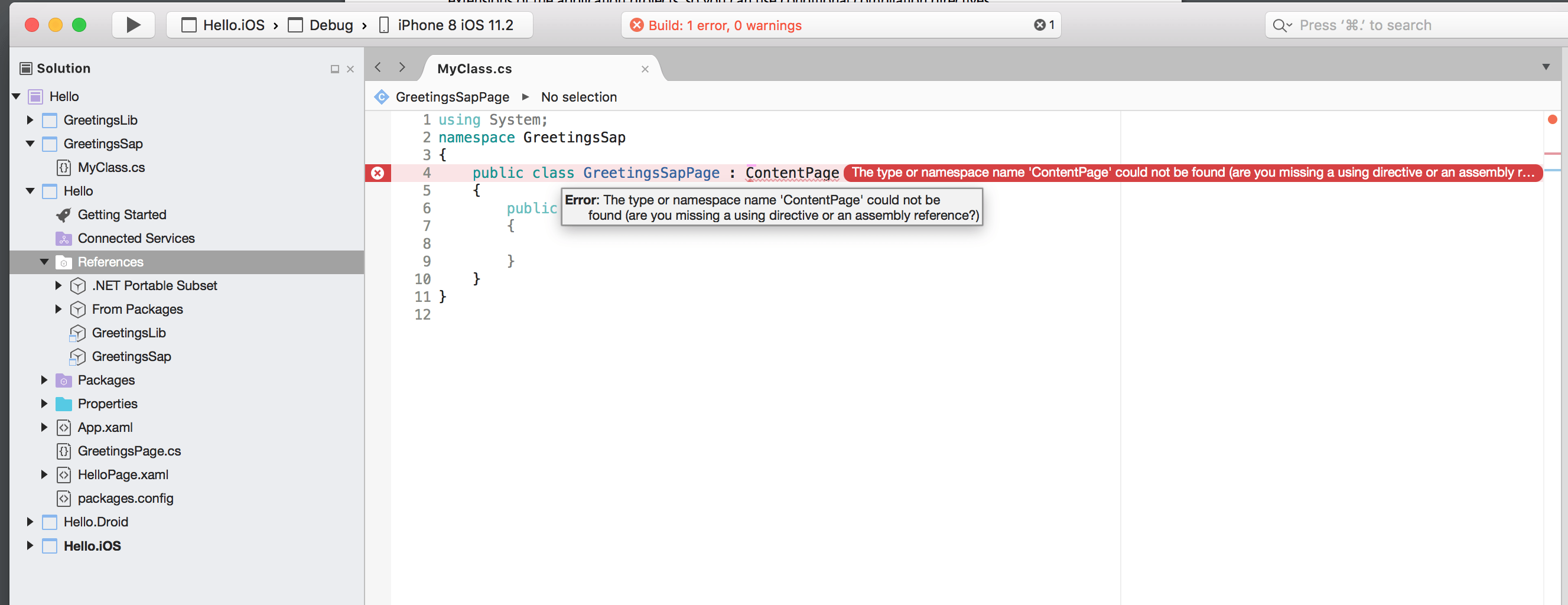
Task: Navigate back with the left arrow
Action: pyautogui.click(x=378, y=67)
